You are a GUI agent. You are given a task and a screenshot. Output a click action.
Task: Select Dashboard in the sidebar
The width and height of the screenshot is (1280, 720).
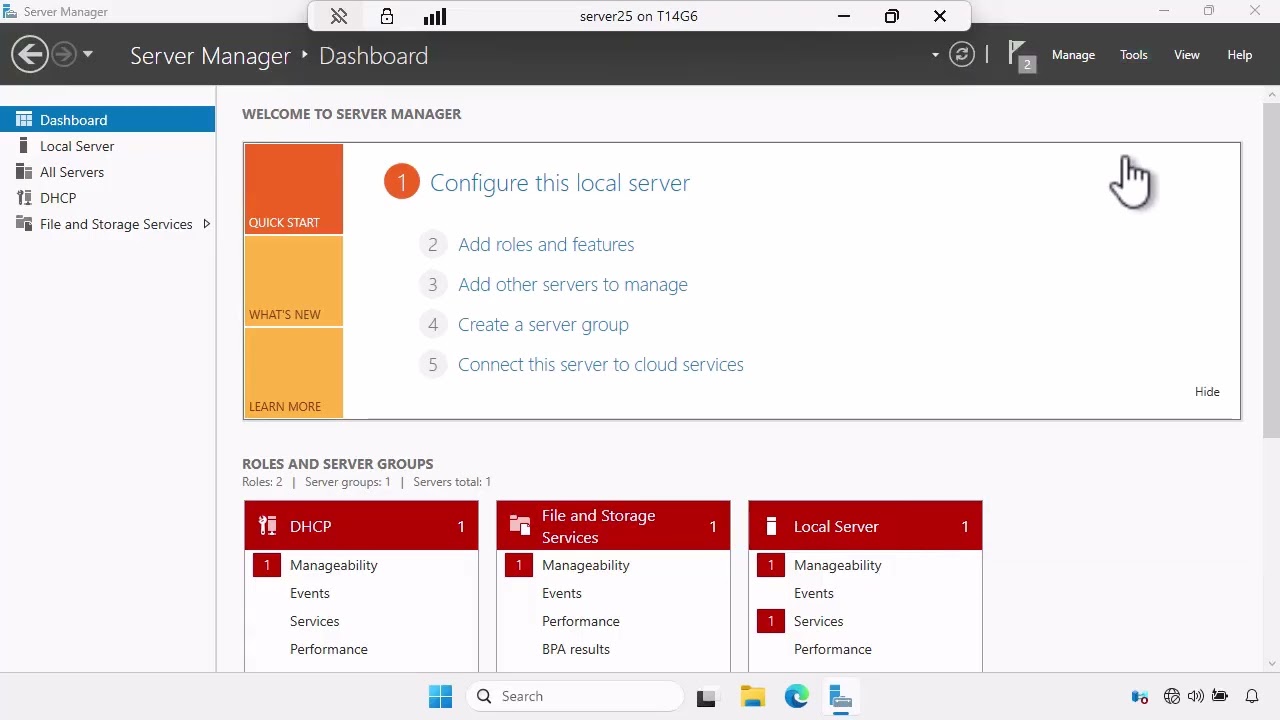click(107, 120)
